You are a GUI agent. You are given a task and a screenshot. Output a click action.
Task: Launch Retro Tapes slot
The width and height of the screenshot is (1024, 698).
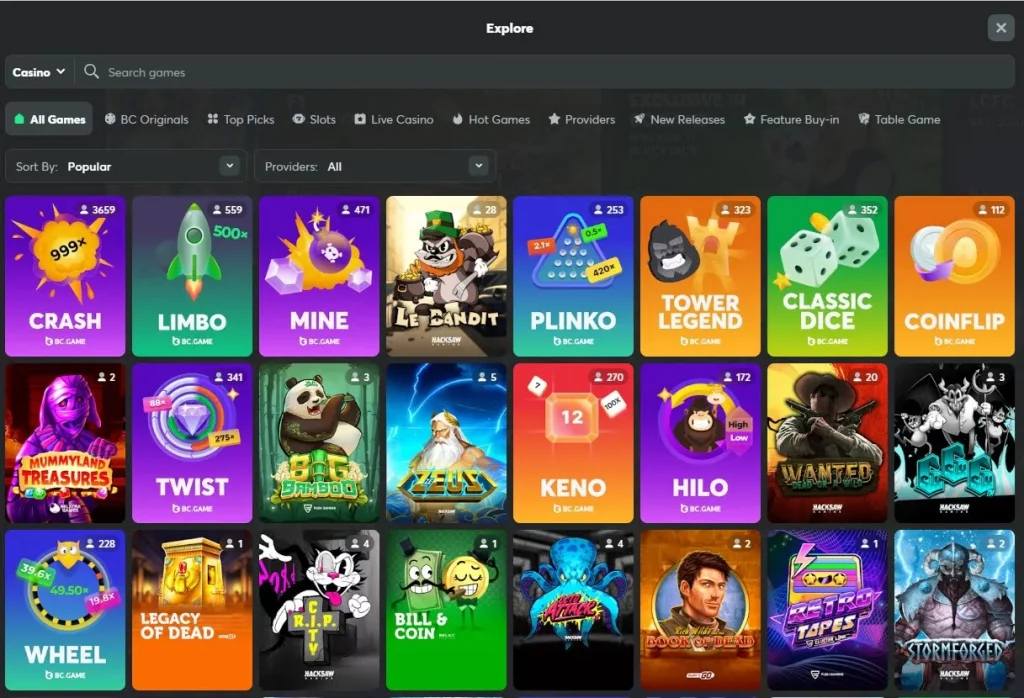[827, 610]
